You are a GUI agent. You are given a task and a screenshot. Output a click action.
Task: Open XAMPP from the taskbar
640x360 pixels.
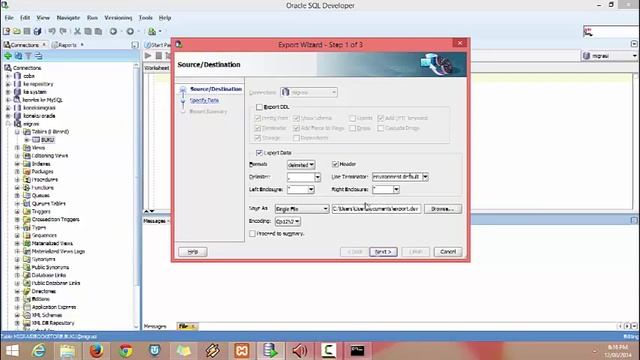coord(242,351)
